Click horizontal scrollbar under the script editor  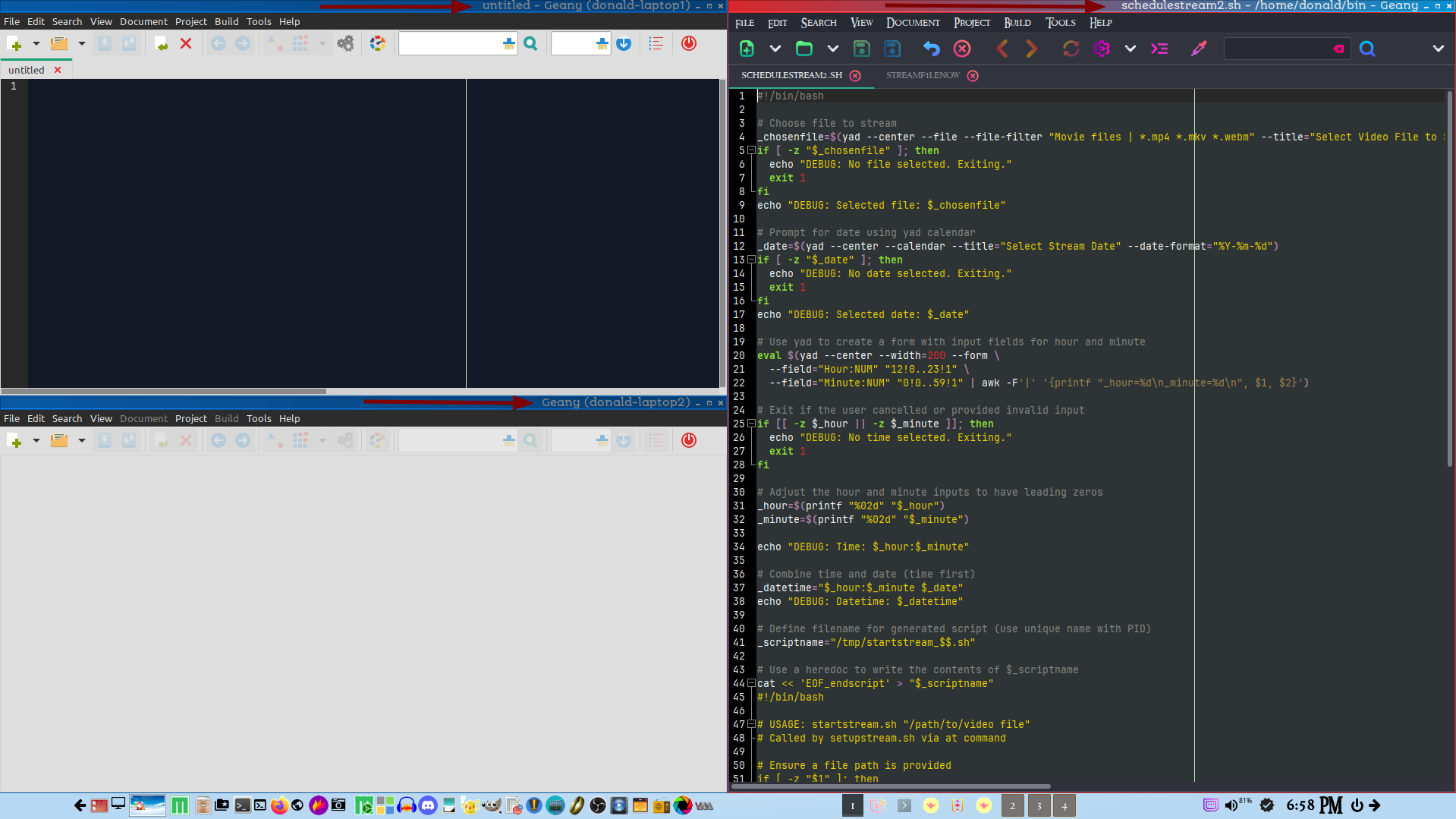pyautogui.click(x=890, y=786)
